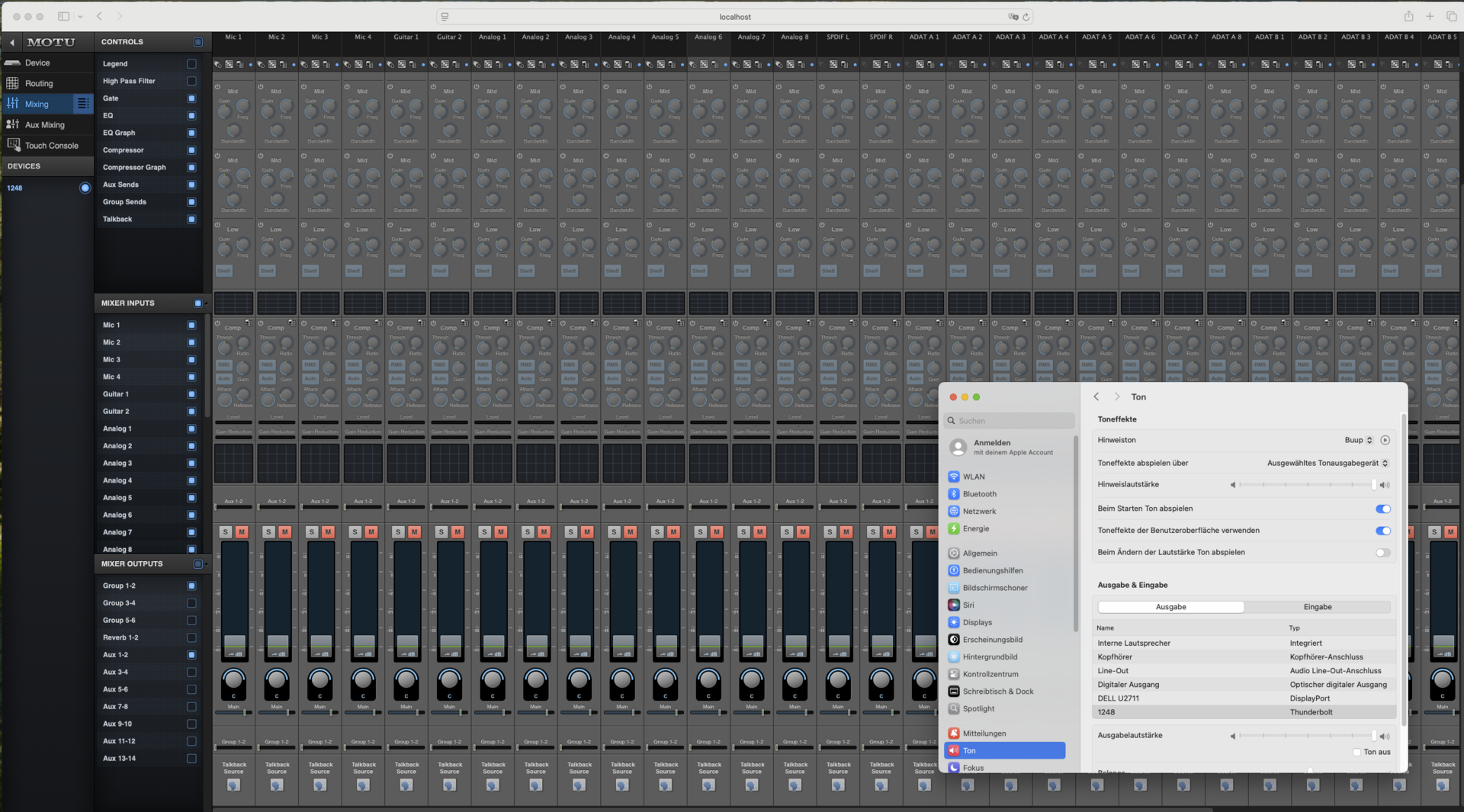Switch to the Eingabe tab
Screen dimensions: 1464x812
(1317, 607)
